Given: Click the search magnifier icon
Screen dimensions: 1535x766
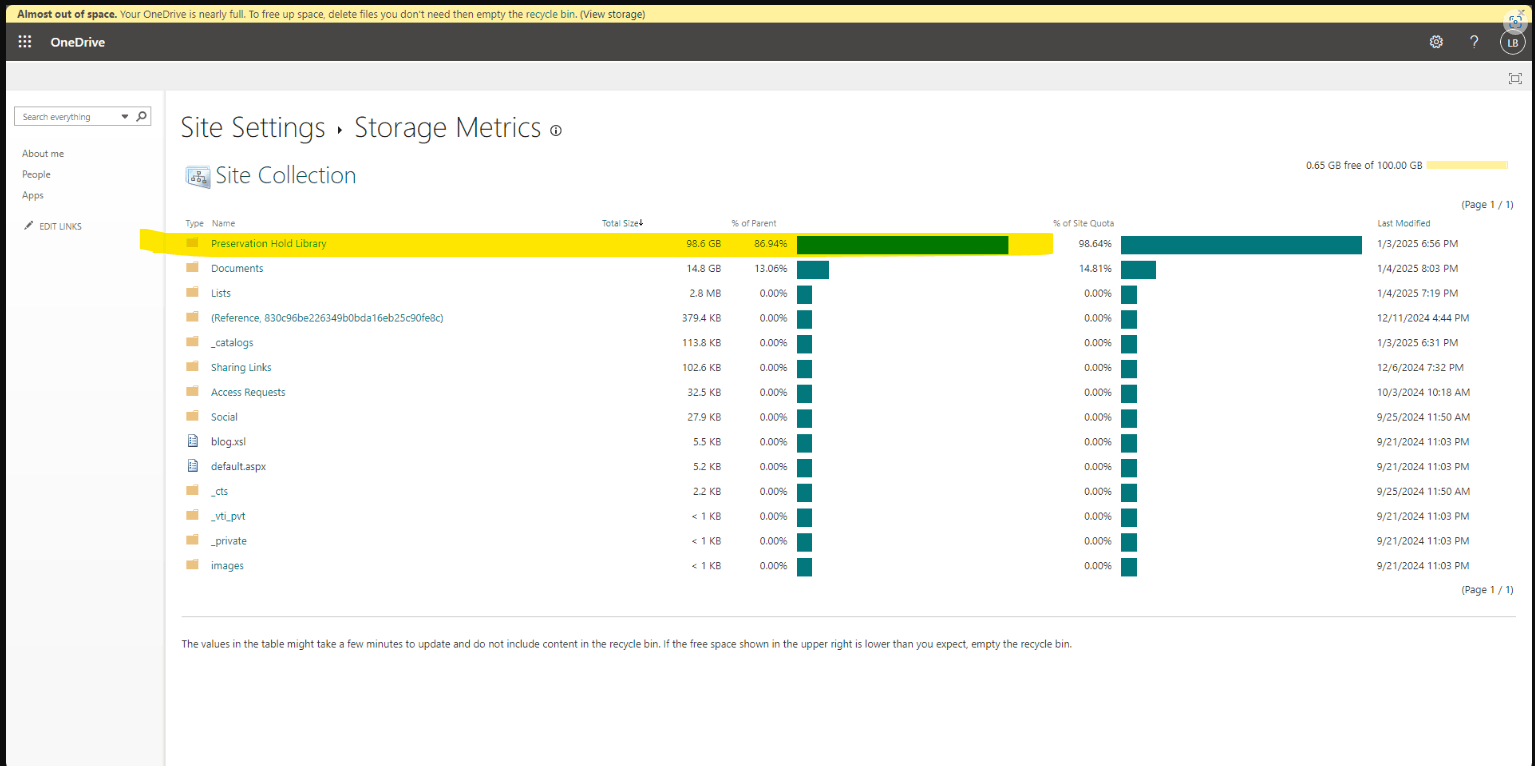Looking at the screenshot, I should point(141,117).
